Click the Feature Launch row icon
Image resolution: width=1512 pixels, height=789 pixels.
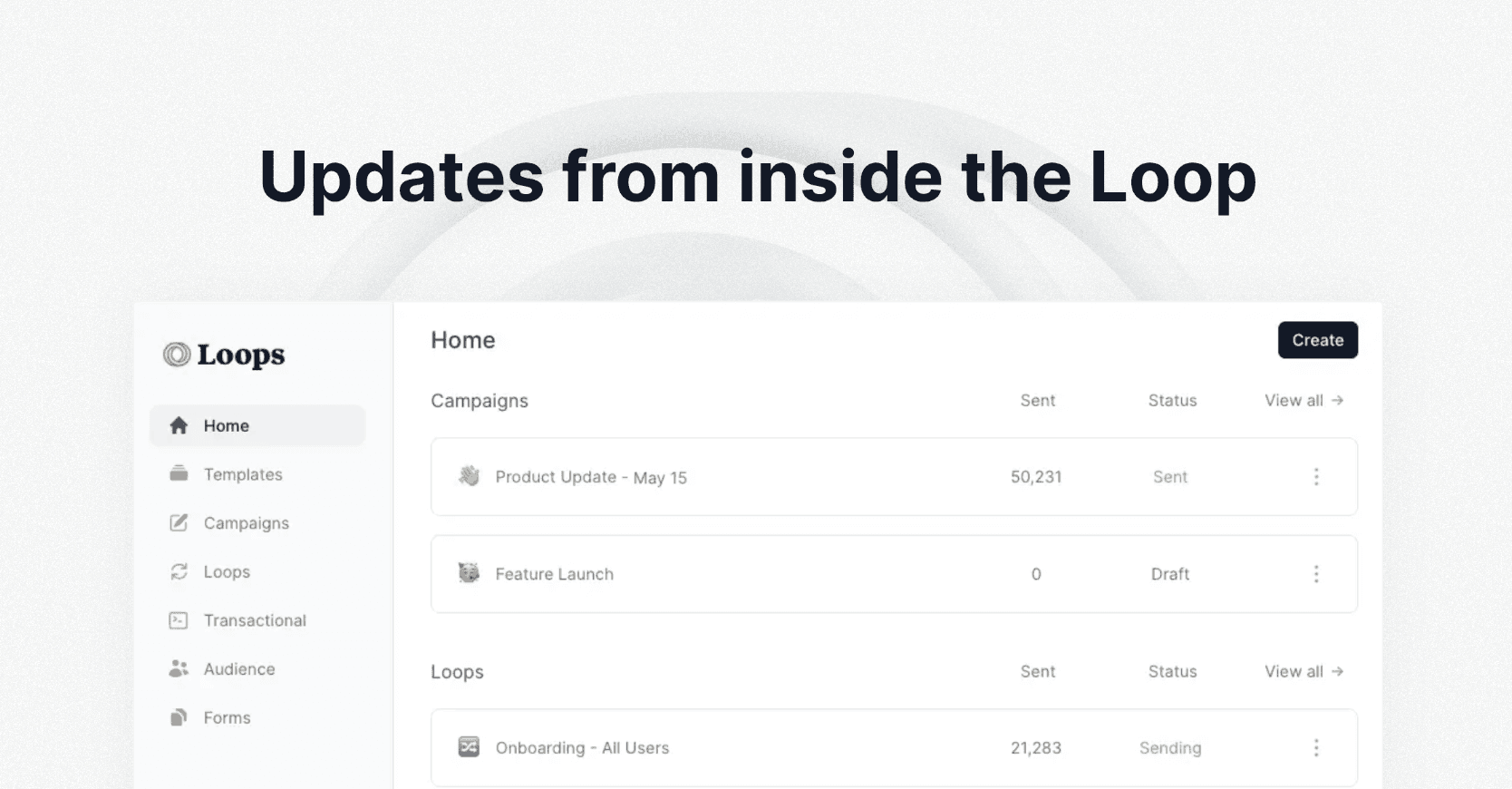click(x=469, y=573)
